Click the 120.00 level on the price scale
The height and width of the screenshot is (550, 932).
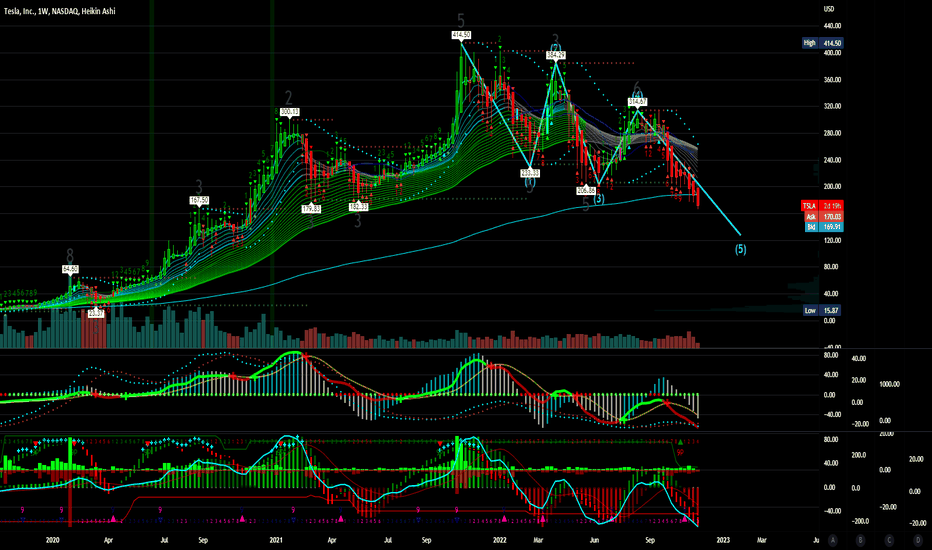click(832, 240)
